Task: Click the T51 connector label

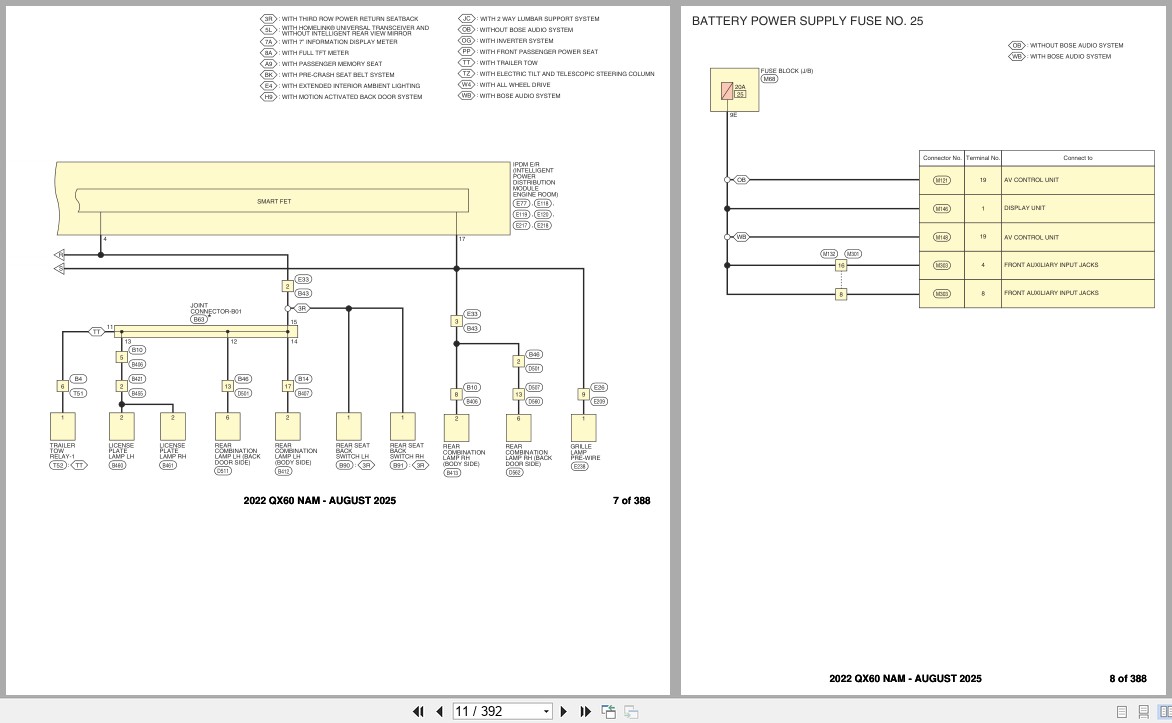Action: 78,393
